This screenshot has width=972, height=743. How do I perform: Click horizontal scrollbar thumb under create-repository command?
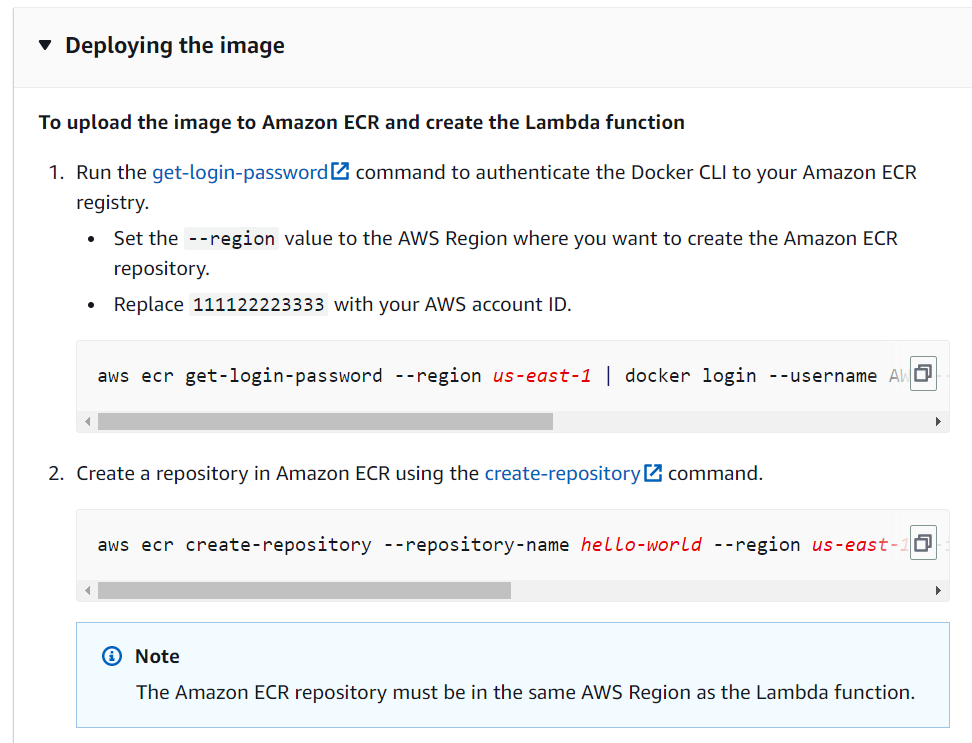pyautogui.click(x=304, y=591)
